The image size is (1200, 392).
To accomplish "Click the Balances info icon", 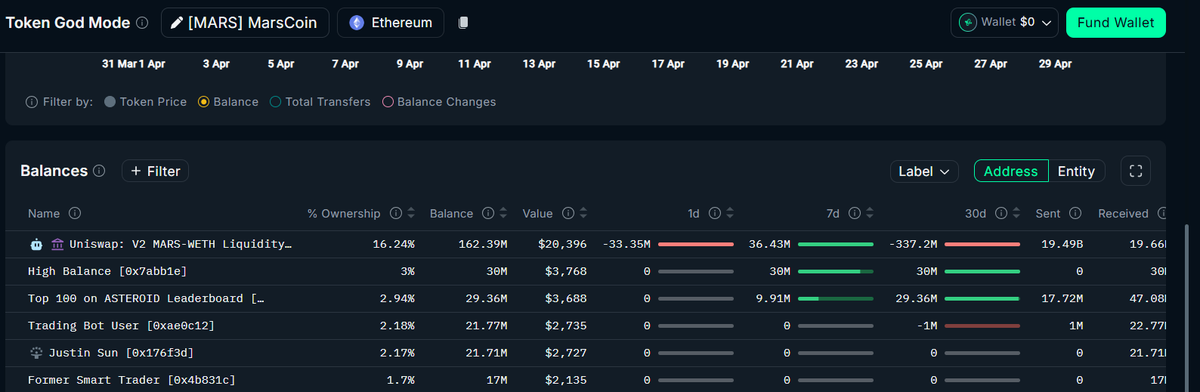I will click(x=99, y=171).
